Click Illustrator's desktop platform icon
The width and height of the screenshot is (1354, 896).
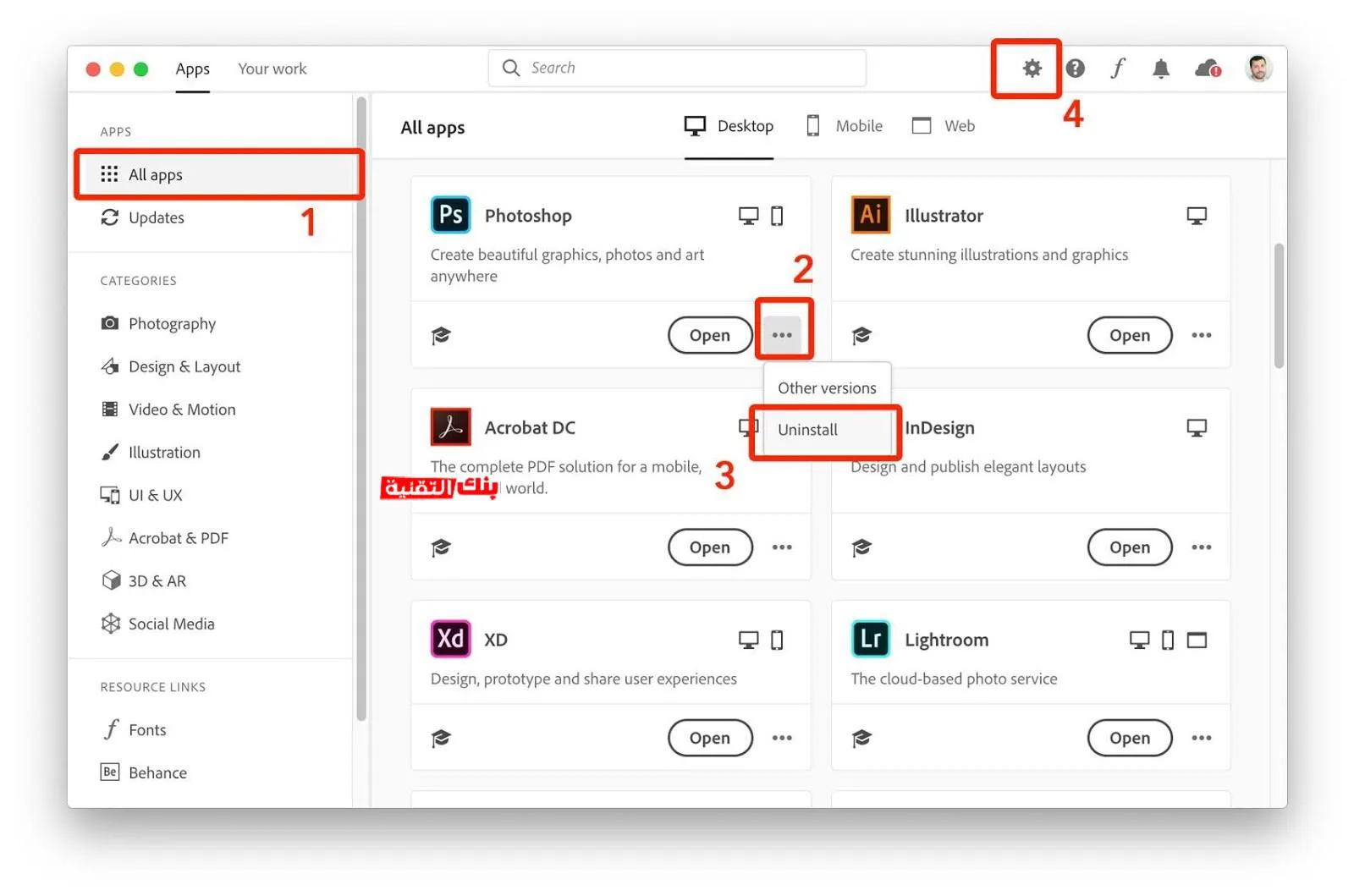tap(1197, 216)
